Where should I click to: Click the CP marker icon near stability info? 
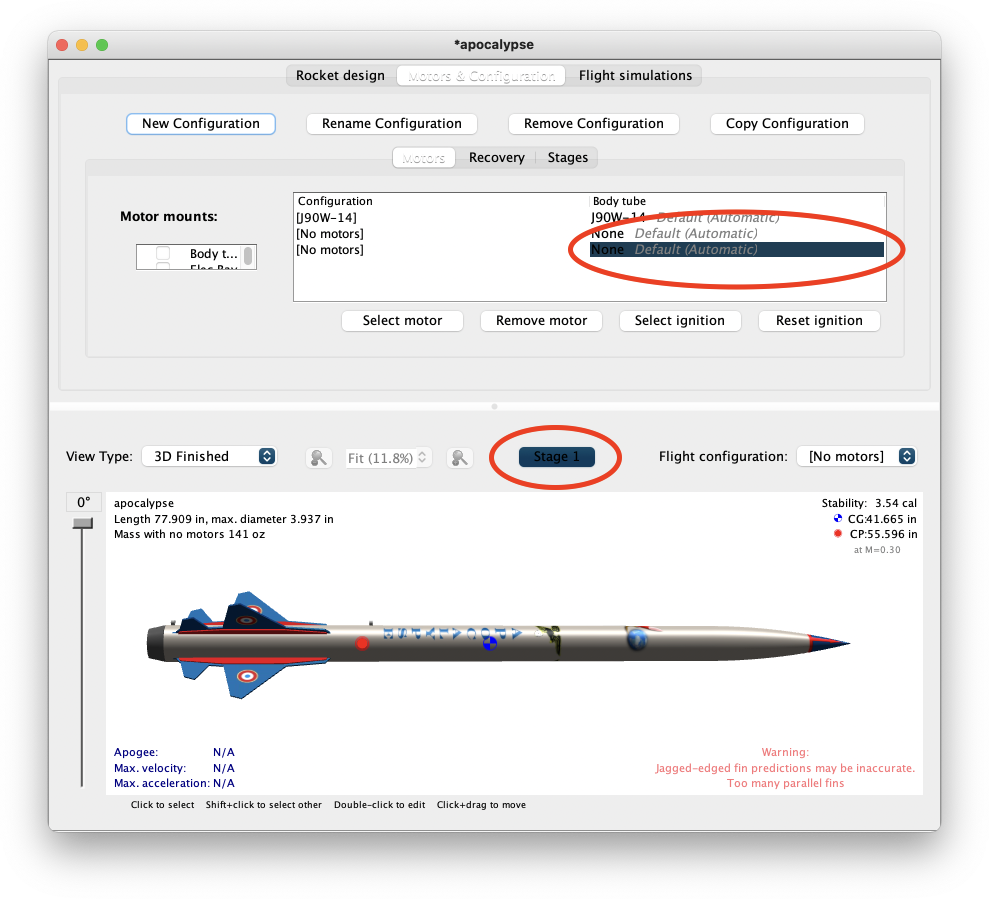(838, 533)
